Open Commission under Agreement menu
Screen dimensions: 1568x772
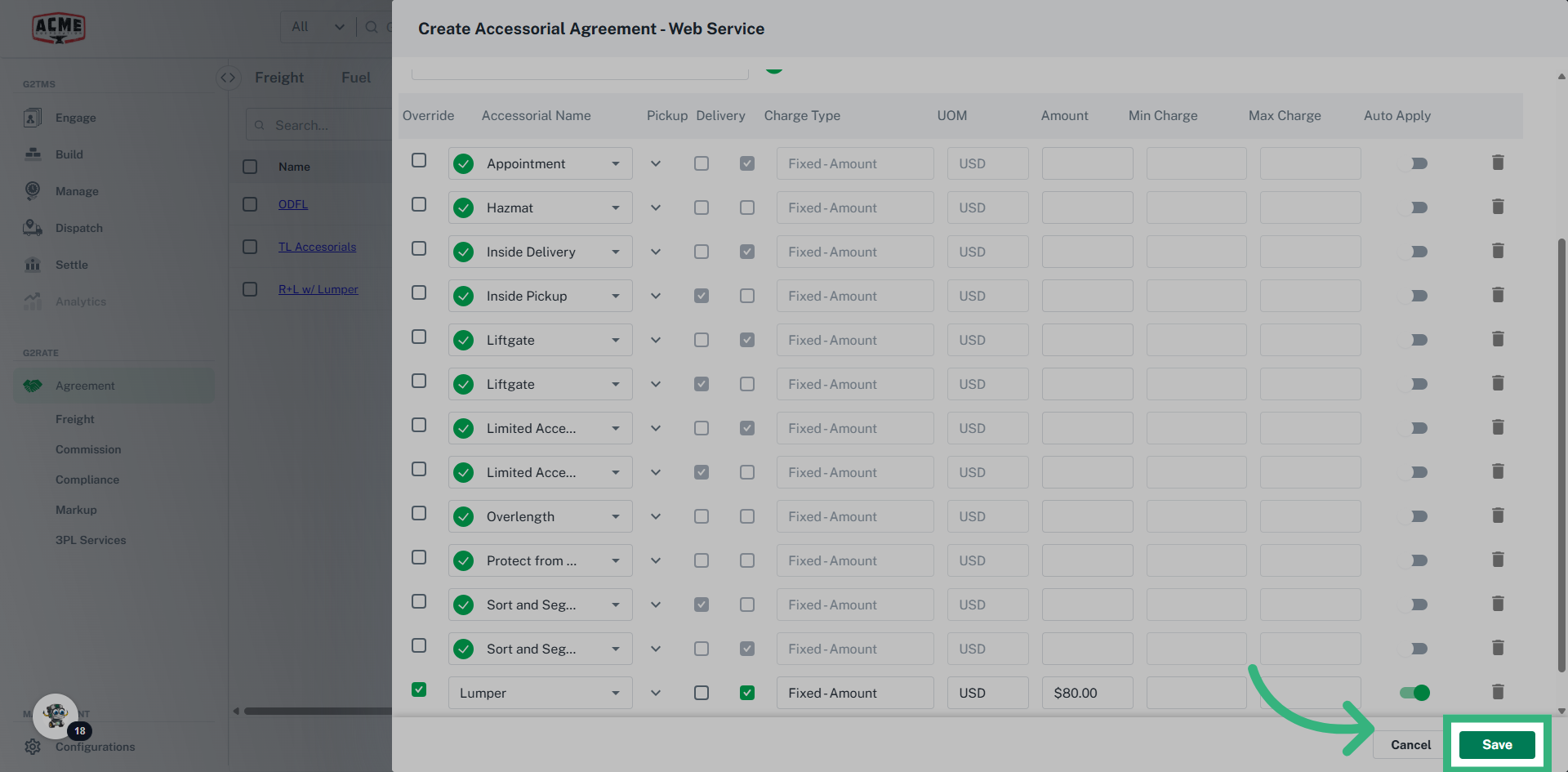tap(88, 449)
